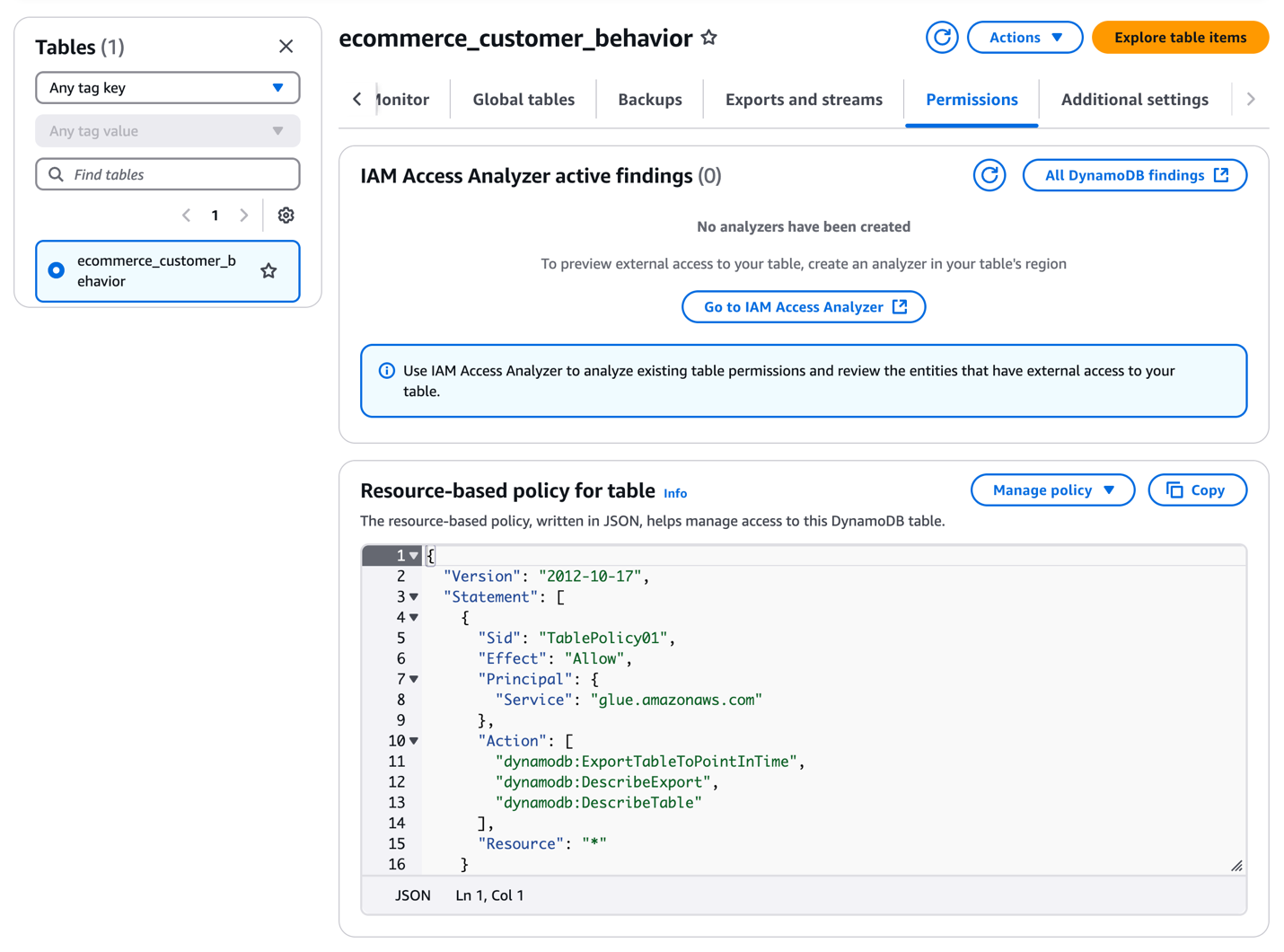The height and width of the screenshot is (952, 1284).
Task: Close the Tables side panel
Action: [286, 47]
